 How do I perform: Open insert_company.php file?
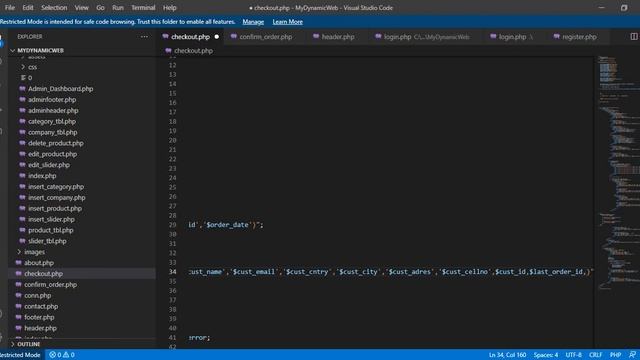[57, 198]
